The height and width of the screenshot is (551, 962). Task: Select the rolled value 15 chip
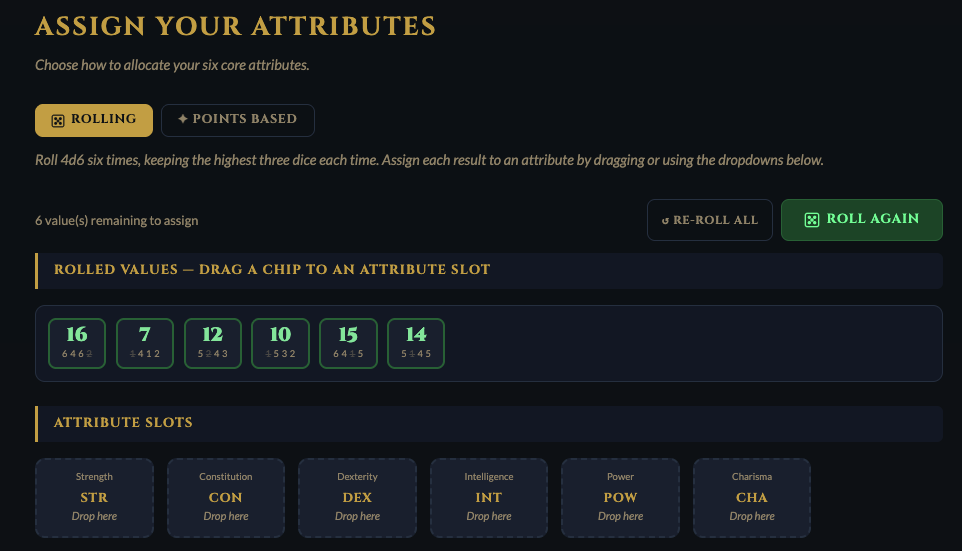point(348,343)
